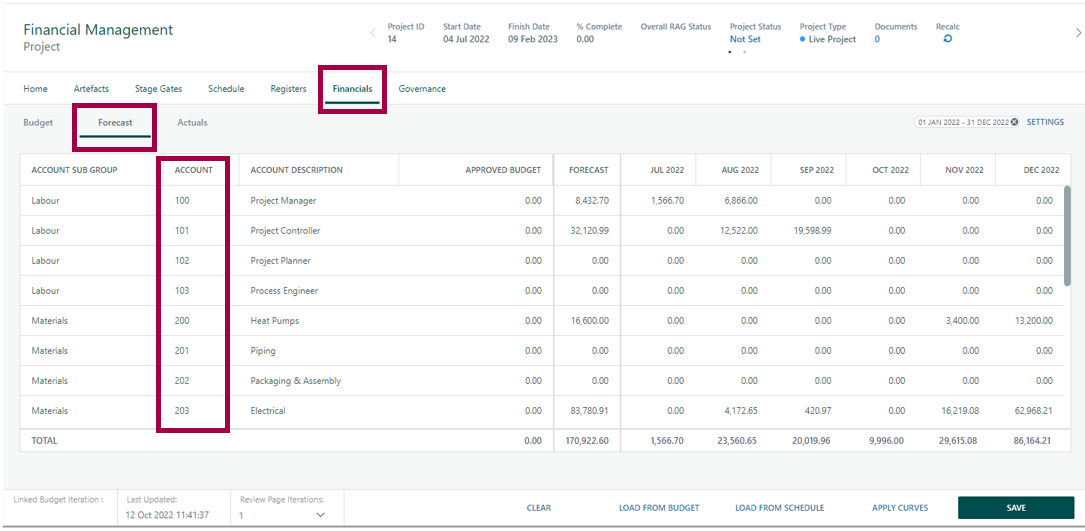
Task: Click LOAD FROM BUDGET
Action: [x=659, y=507]
